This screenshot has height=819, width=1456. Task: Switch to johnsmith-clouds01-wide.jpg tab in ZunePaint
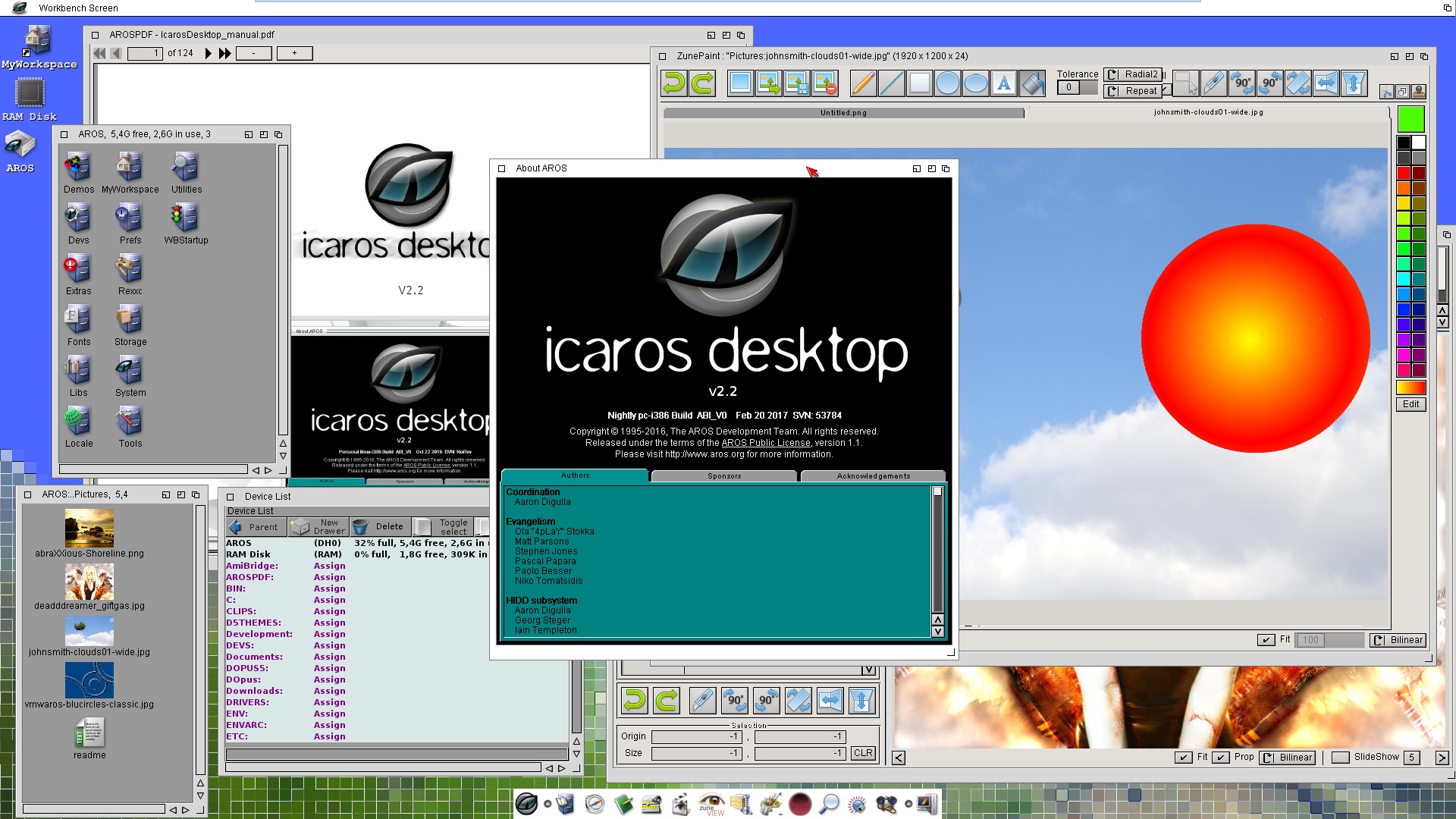[x=1208, y=112]
